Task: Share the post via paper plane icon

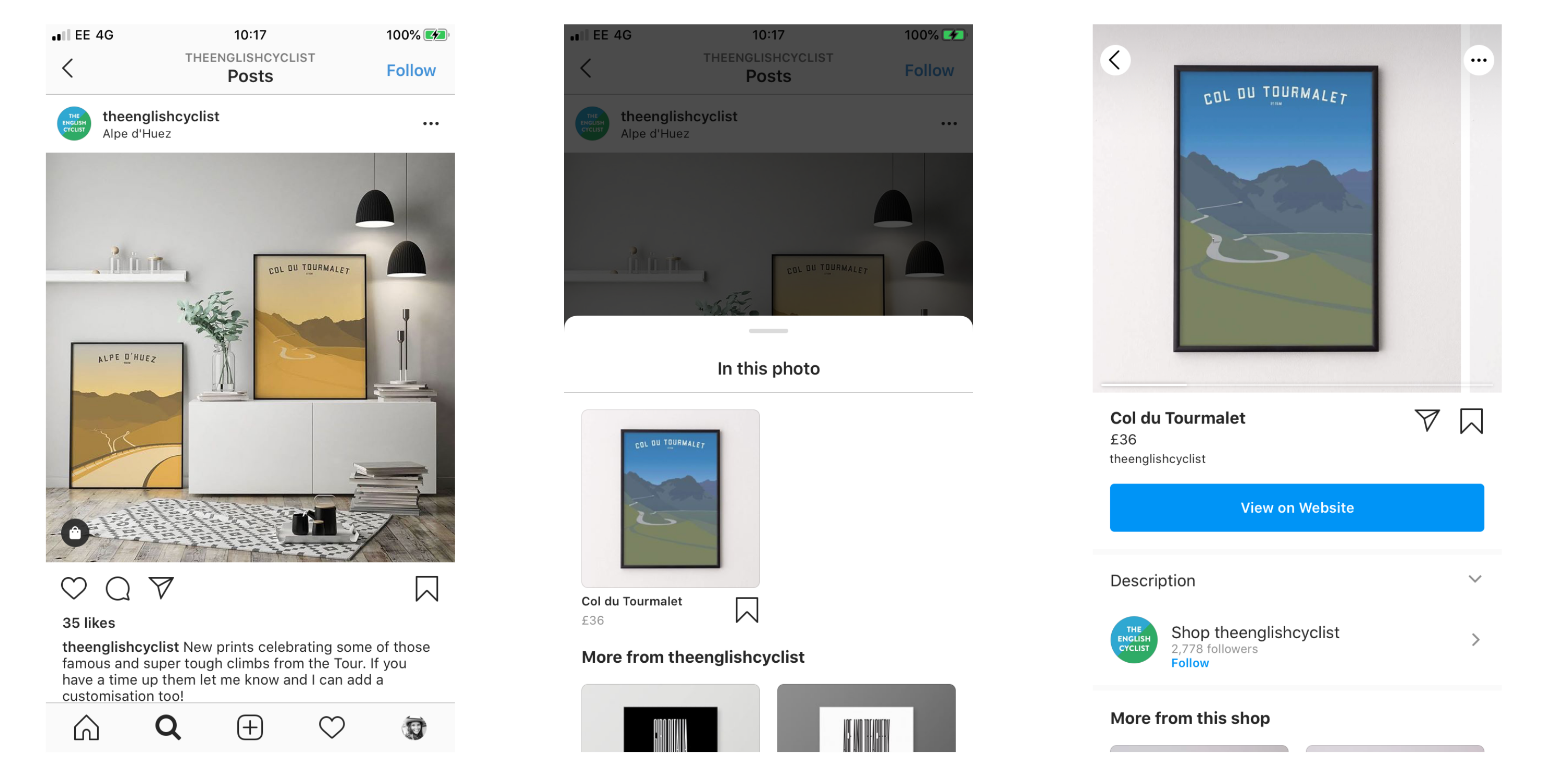Action: pyautogui.click(x=162, y=587)
